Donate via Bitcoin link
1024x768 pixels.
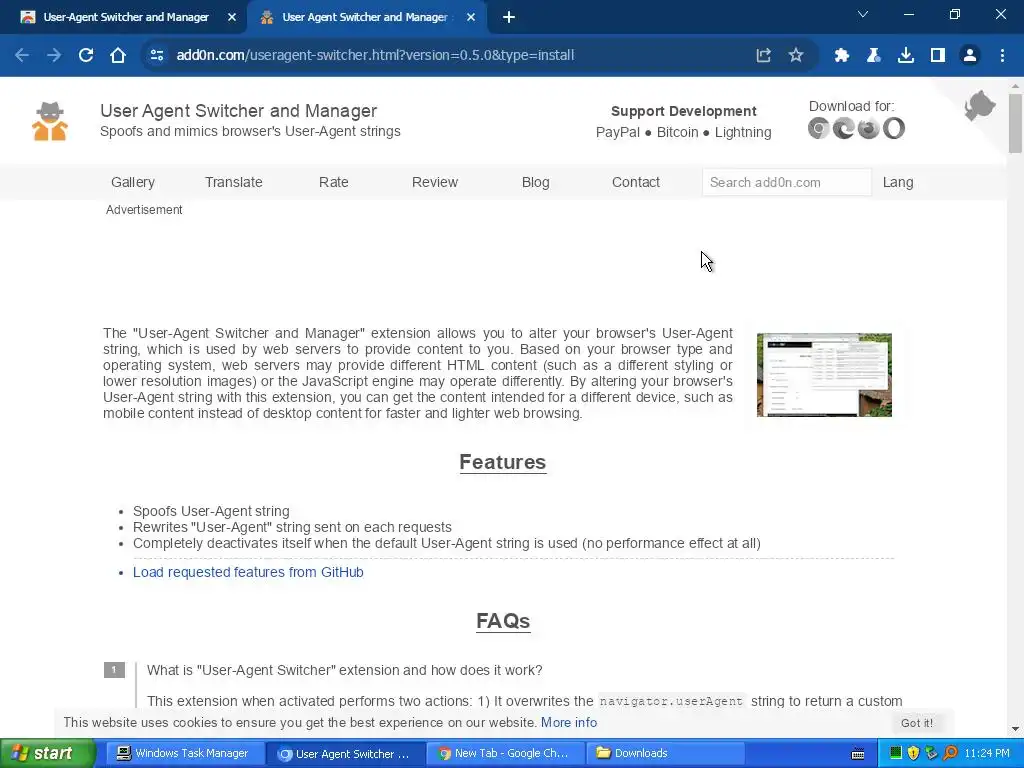[x=677, y=133]
